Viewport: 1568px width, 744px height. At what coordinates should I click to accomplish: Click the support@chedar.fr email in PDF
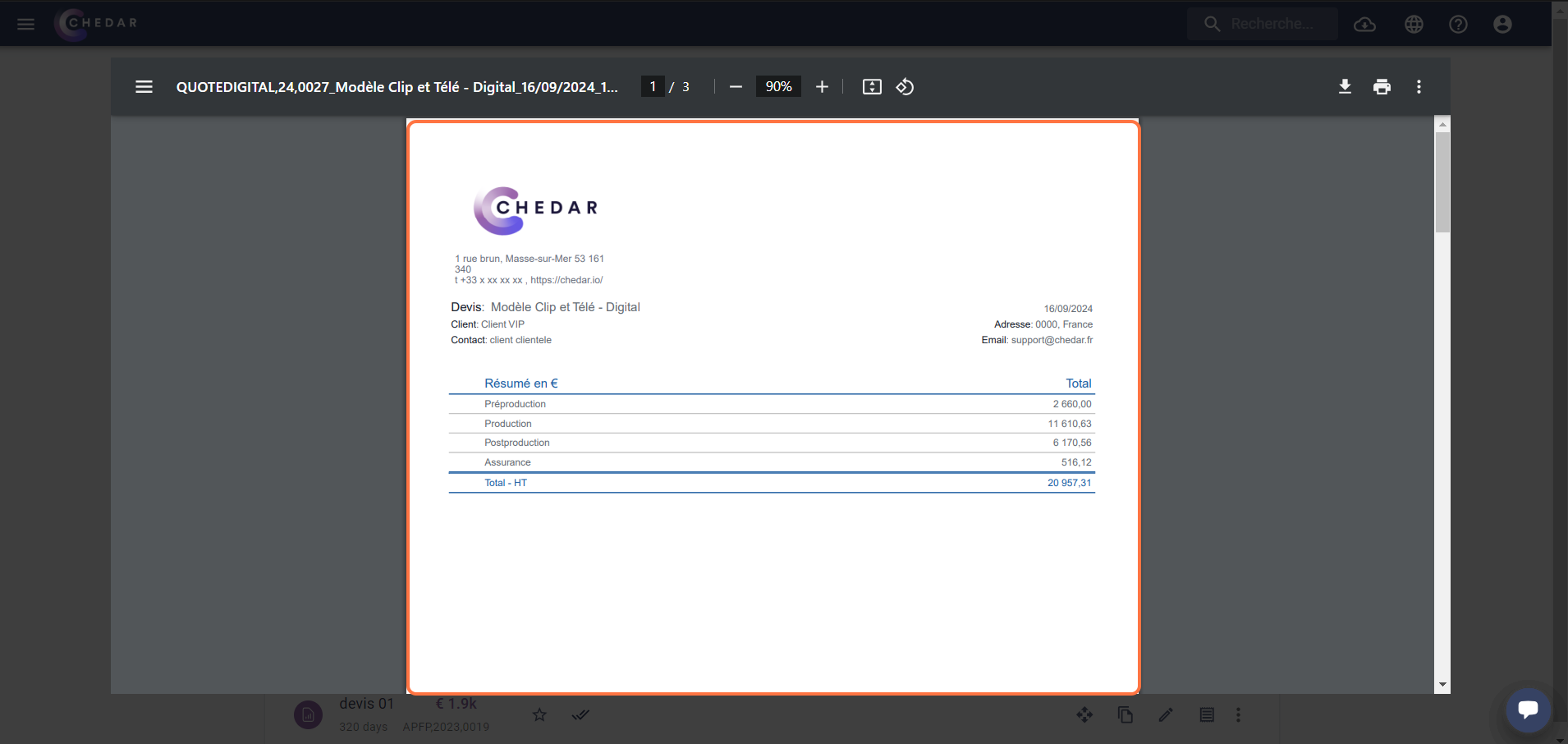[1052, 340]
